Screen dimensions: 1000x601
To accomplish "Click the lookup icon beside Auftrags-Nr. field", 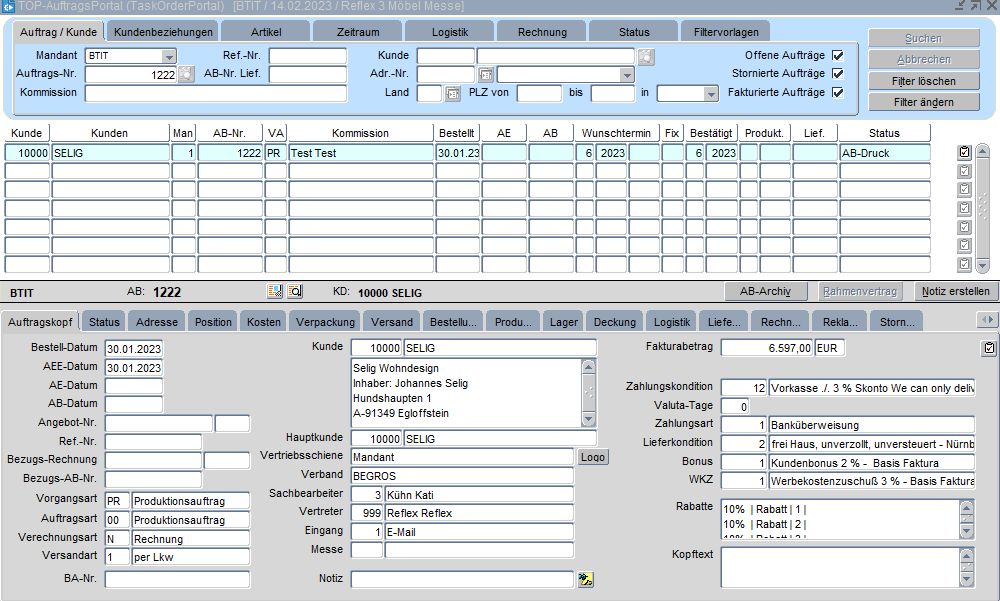I will (186, 75).
